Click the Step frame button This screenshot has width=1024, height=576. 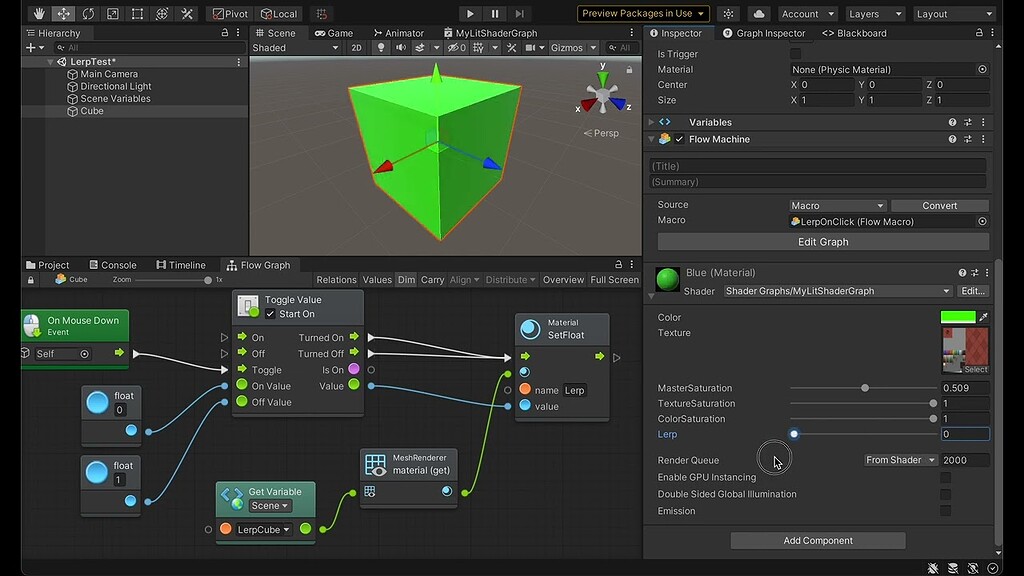click(x=520, y=14)
